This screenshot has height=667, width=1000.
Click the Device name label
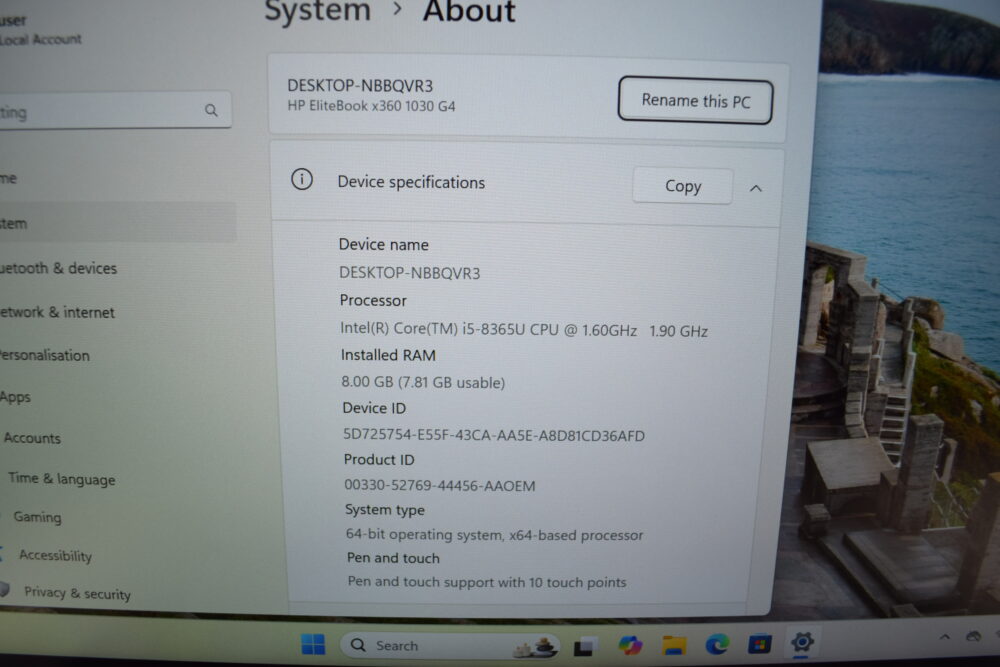[x=383, y=244]
